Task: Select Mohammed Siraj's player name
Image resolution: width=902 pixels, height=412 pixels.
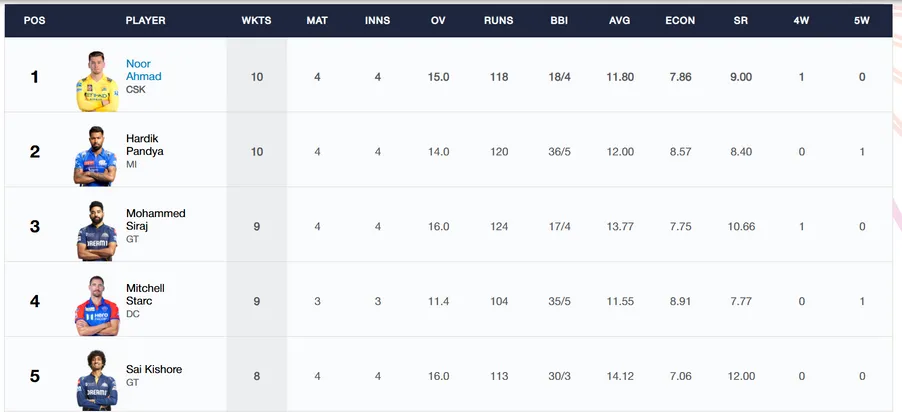Action: [x=155, y=220]
